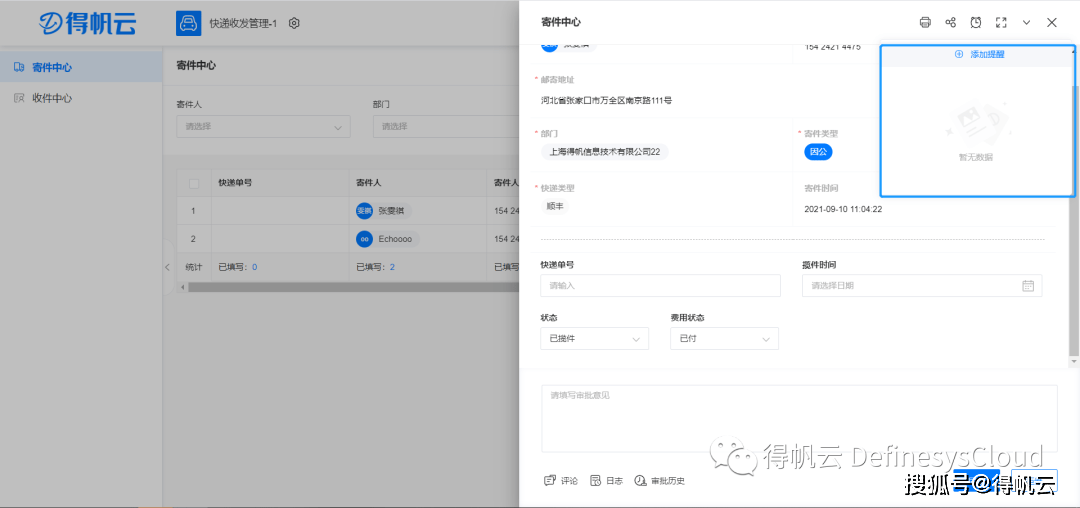Click 已填写: 2 statistic under 寄件人
This screenshot has height=508, width=1080.
pos(375,266)
